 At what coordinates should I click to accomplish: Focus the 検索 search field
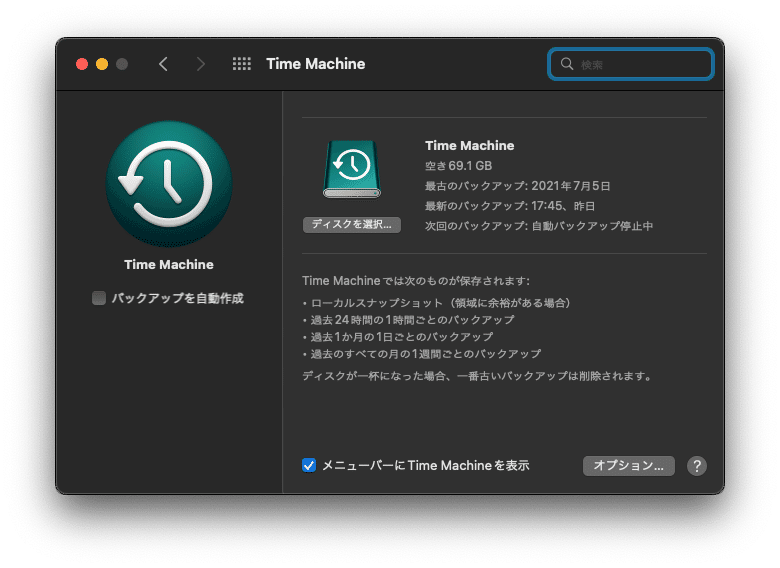(x=631, y=64)
